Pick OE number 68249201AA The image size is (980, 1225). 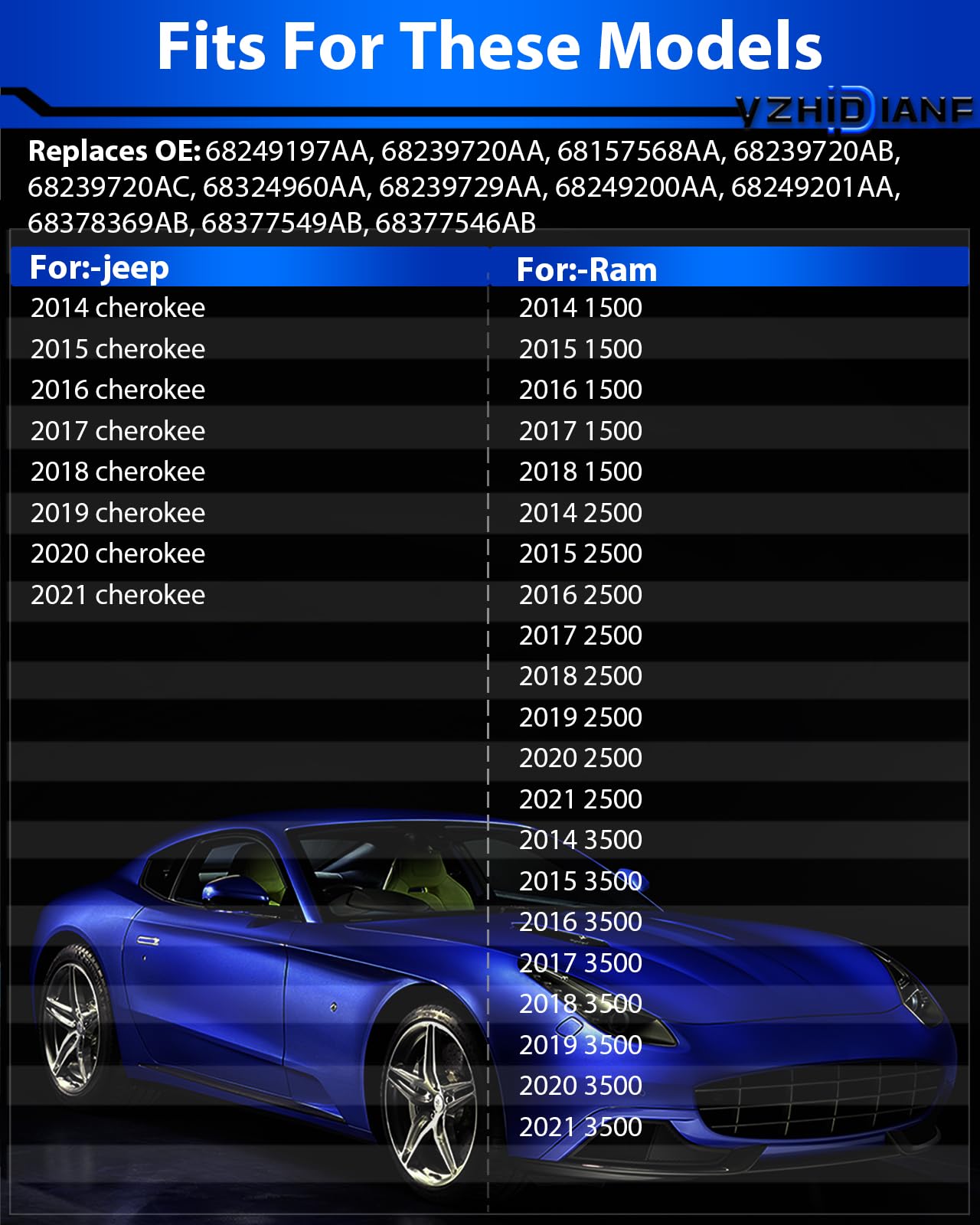pyautogui.click(x=815, y=188)
